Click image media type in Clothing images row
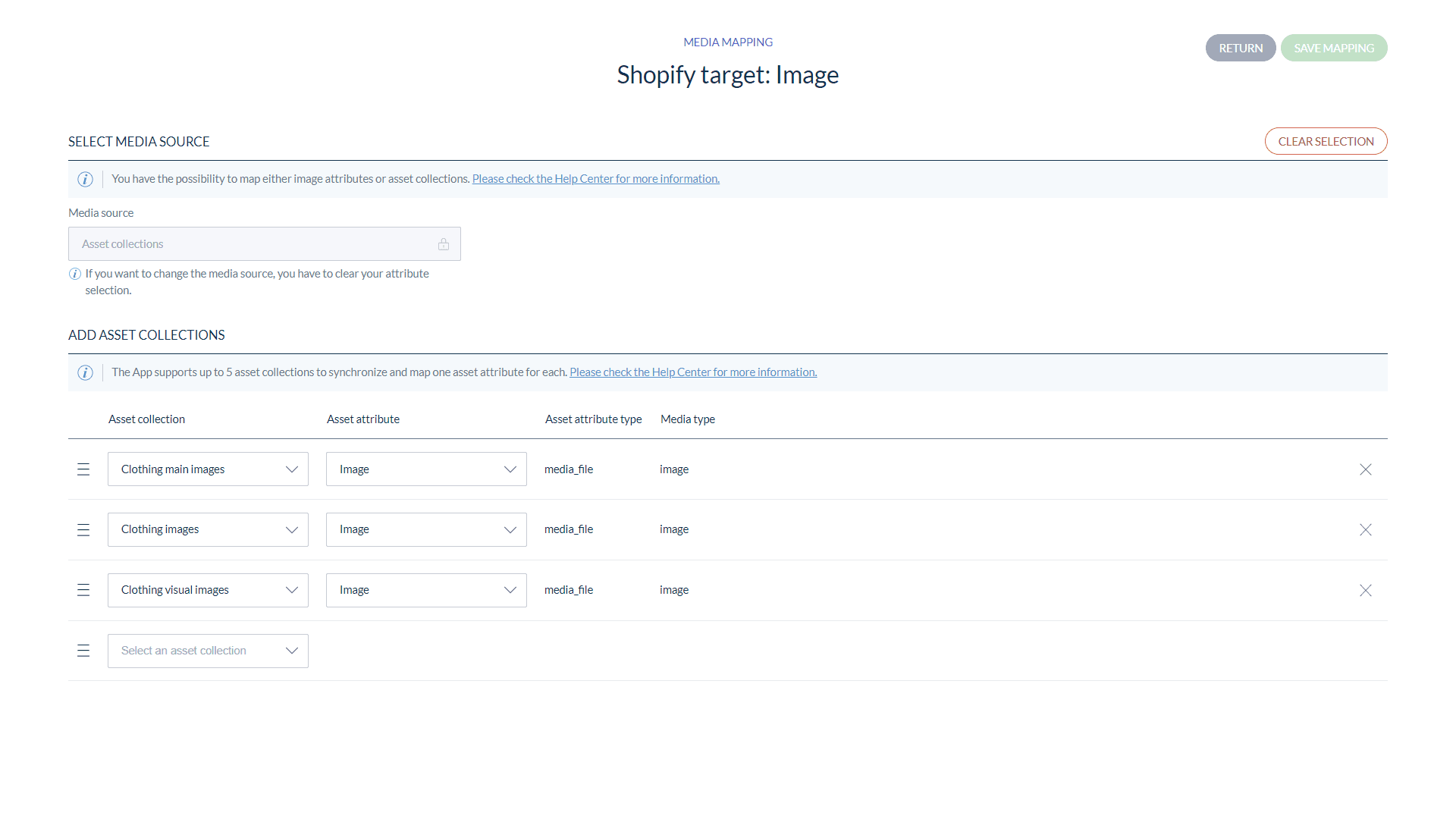This screenshot has height=819, width=1456. 674,529
